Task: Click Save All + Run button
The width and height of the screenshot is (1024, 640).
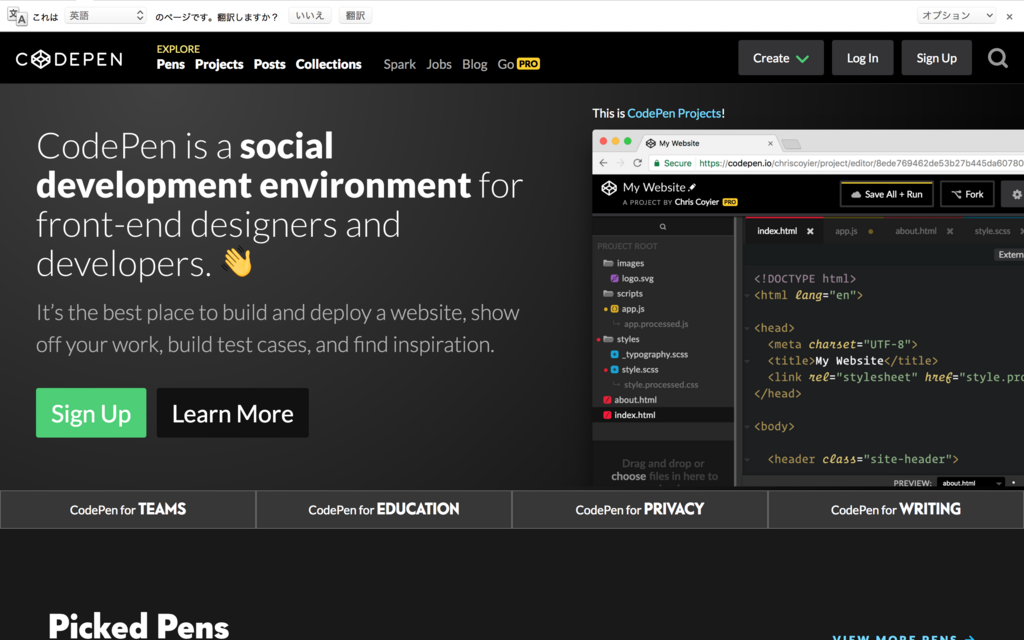Action: [x=886, y=194]
